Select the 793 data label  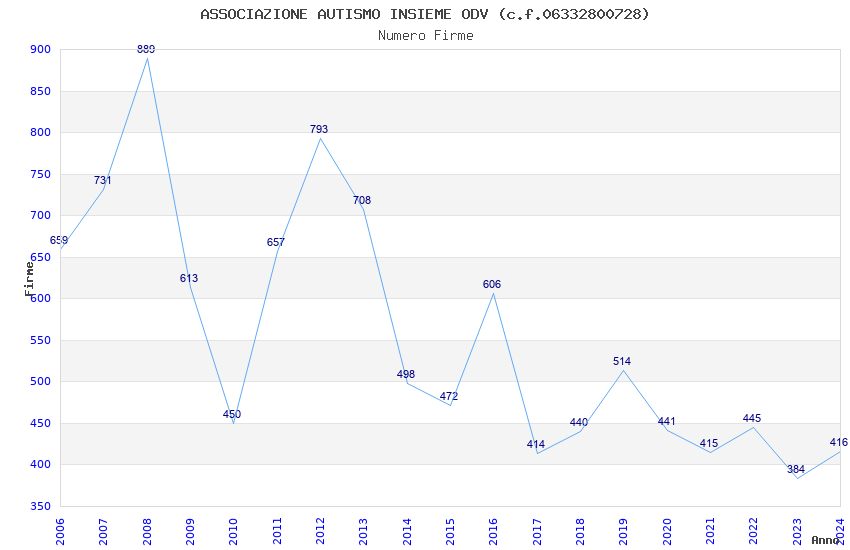pos(319,129)
